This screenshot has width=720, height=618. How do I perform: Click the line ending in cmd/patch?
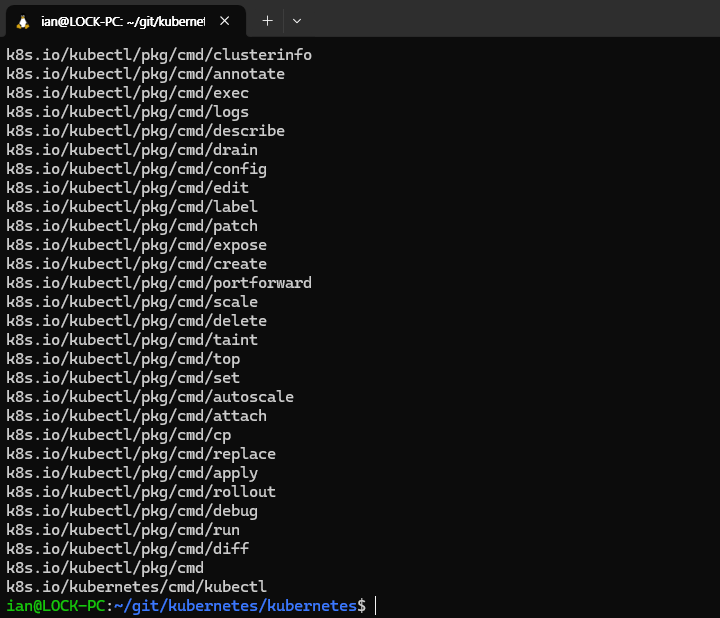pyautogui.click(x=132, y=226)
